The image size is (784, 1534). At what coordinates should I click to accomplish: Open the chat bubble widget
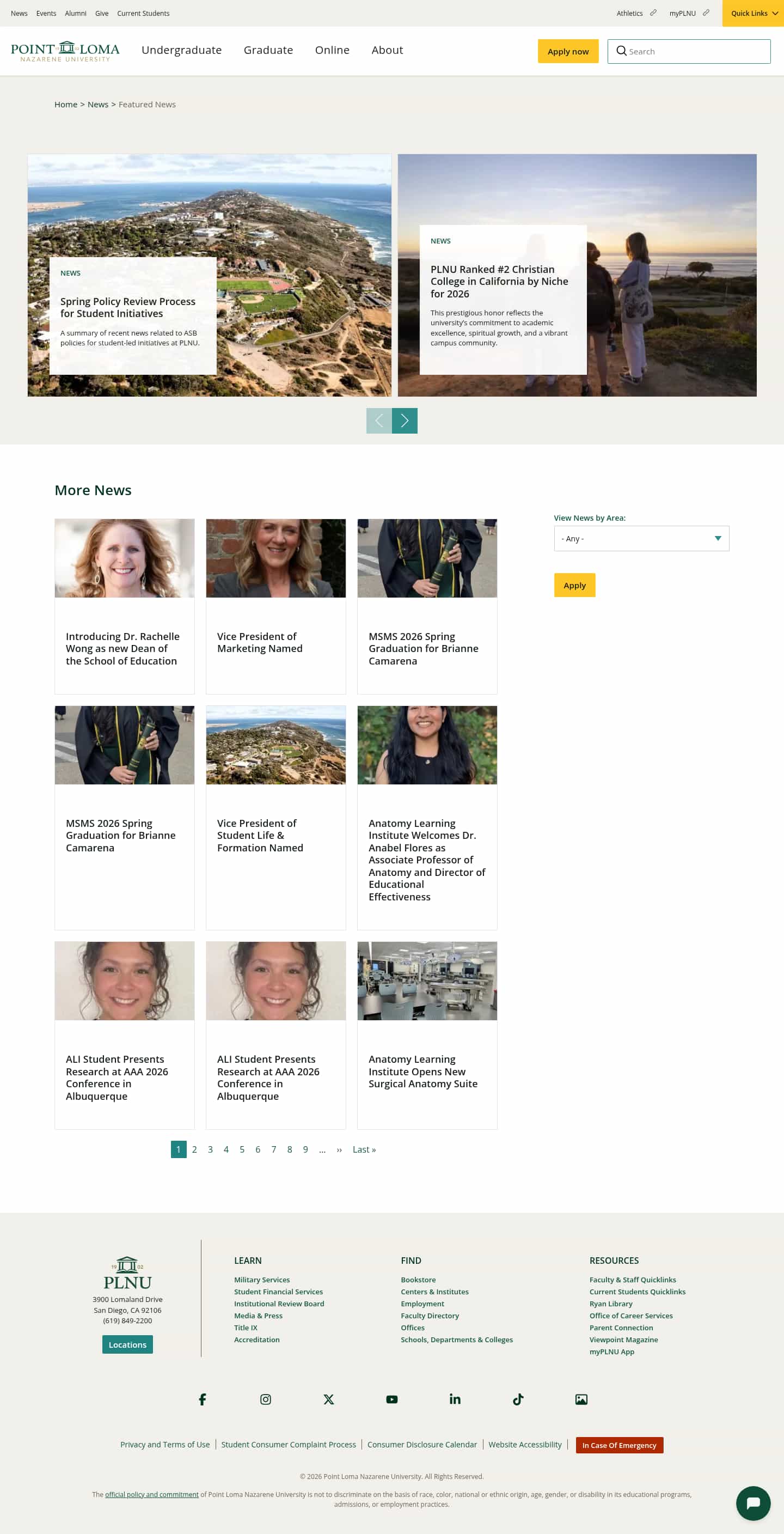(x=753, y=1503)
